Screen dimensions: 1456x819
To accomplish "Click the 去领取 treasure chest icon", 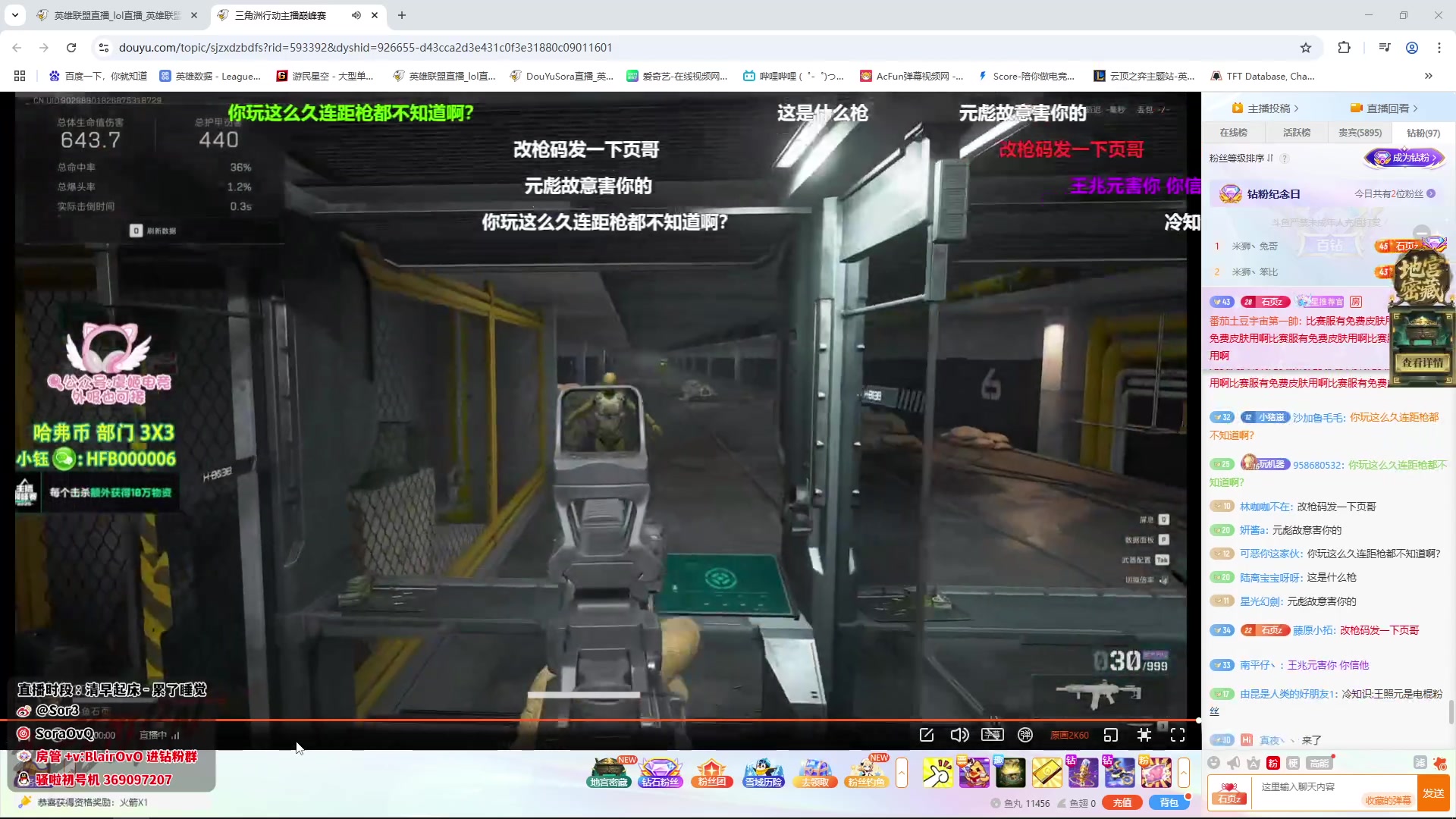I will click(x=814, y=773).
